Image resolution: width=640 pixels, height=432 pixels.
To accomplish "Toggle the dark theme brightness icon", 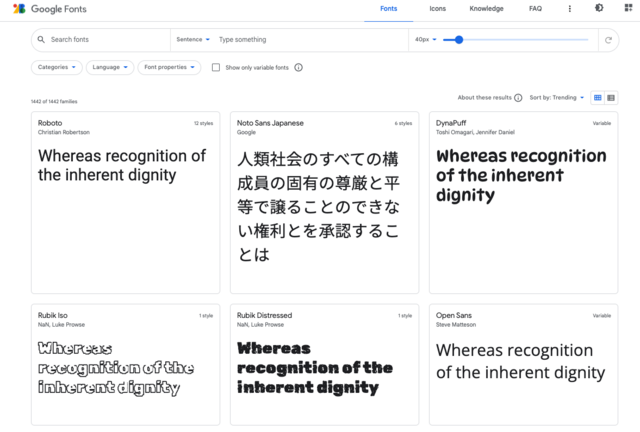I will (599, 8).
